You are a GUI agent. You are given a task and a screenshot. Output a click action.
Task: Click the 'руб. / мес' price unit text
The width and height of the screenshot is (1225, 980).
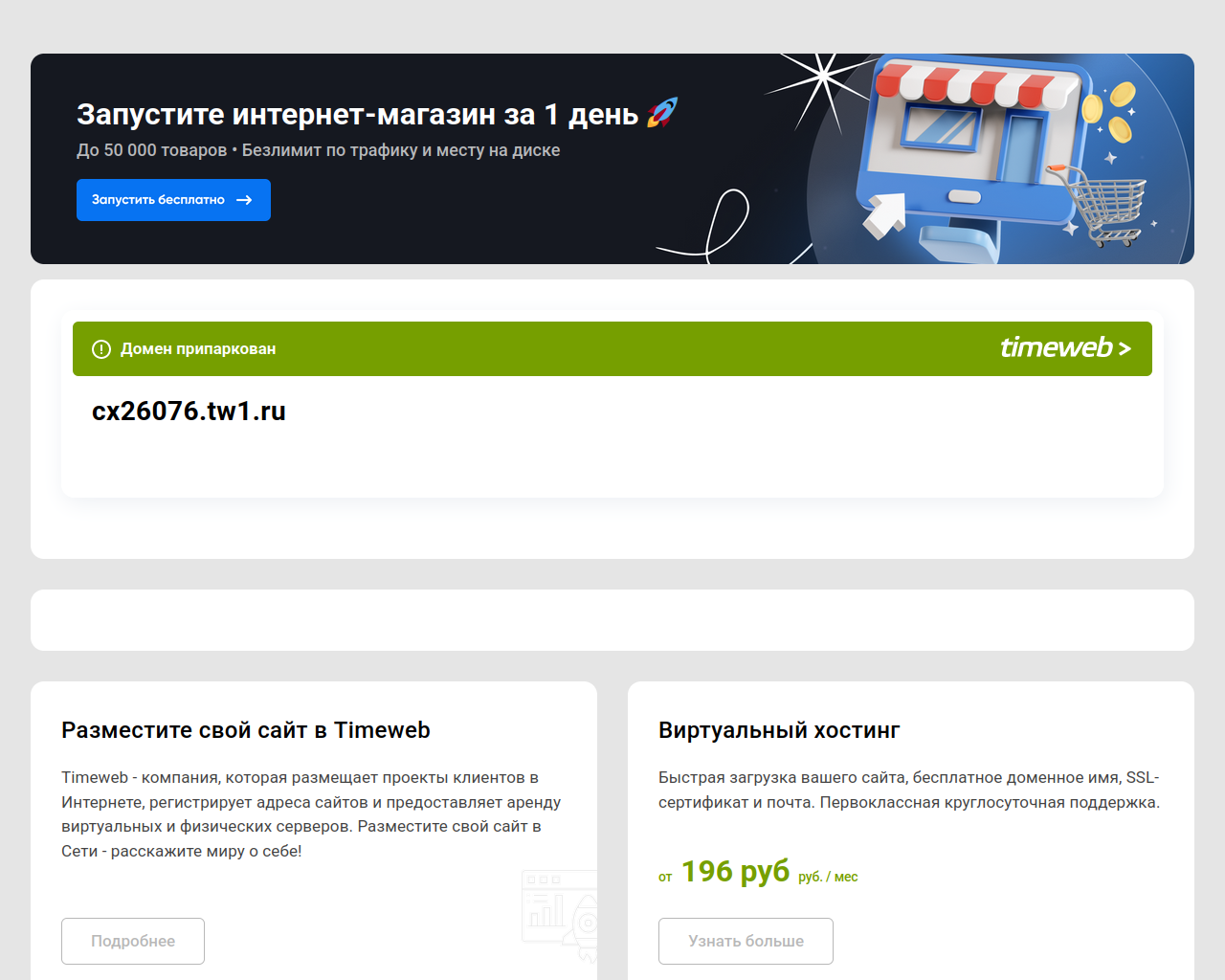tap(828, 877)
